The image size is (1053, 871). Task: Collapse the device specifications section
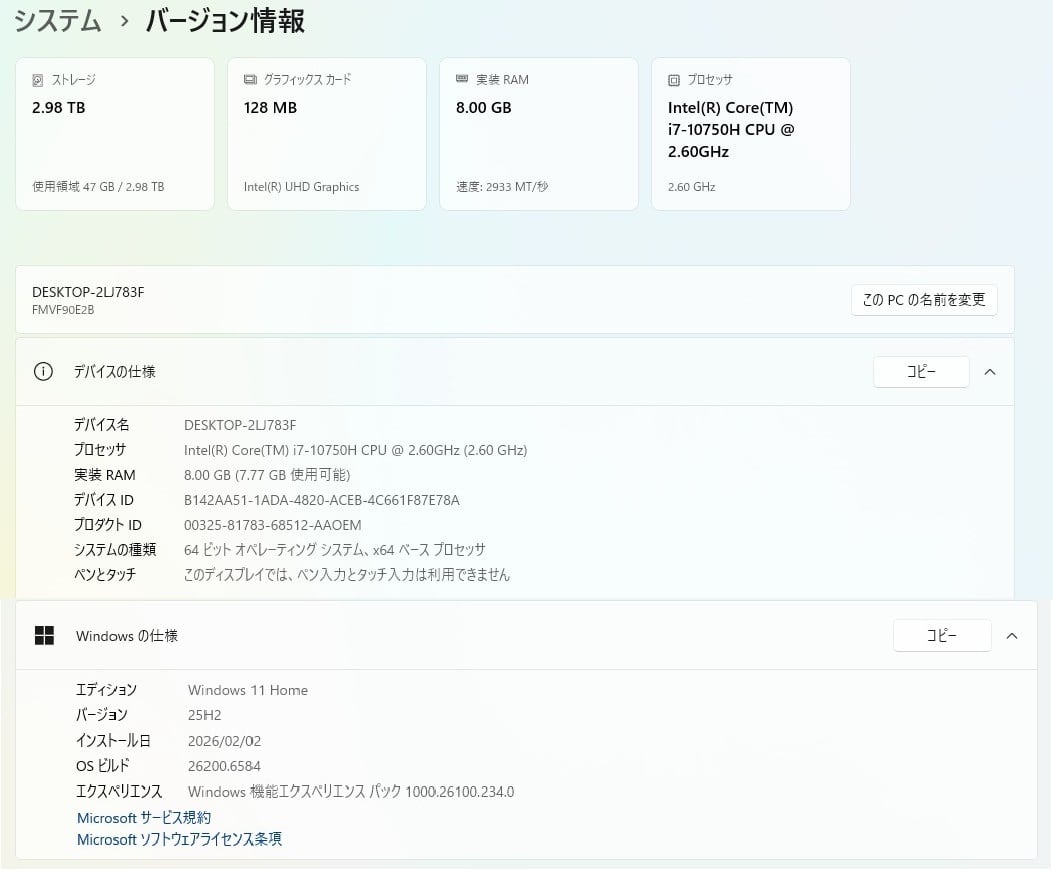(x=990, y=372)
